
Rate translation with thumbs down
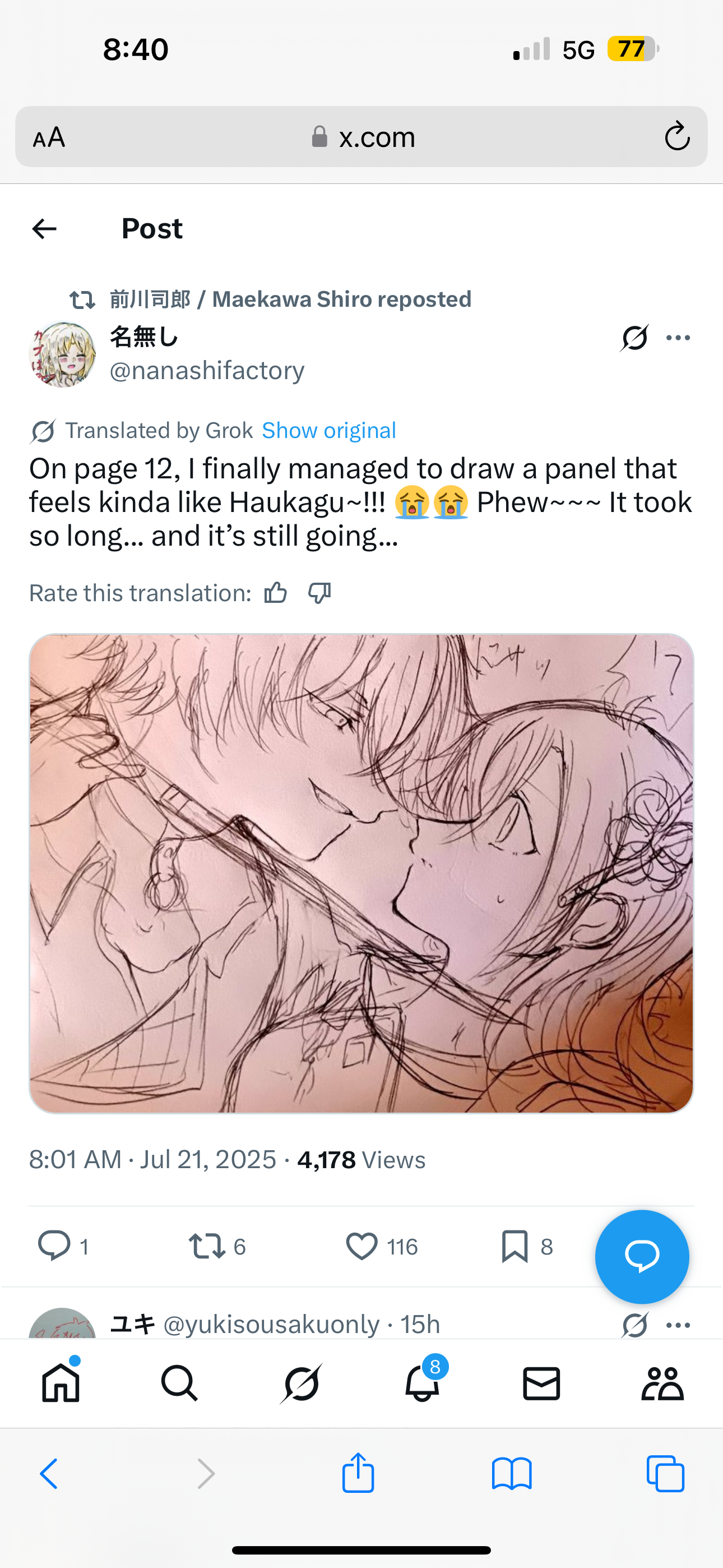319,592
